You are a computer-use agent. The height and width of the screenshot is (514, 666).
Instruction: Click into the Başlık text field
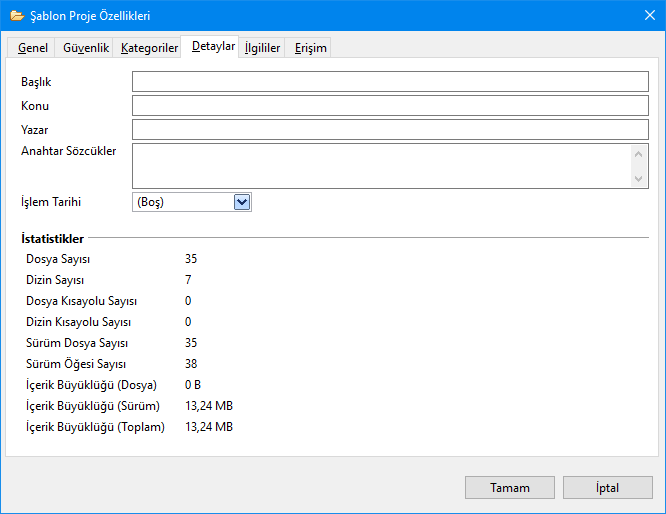(390, 82)
